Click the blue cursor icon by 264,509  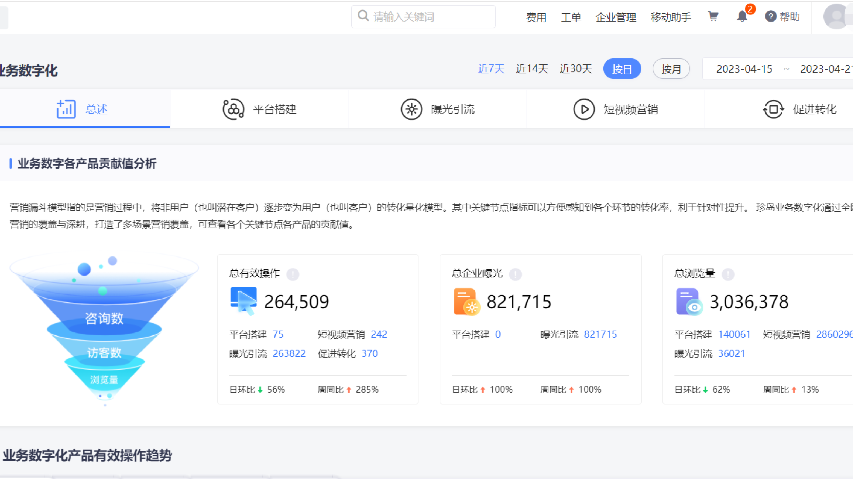[x=243, y=301]
